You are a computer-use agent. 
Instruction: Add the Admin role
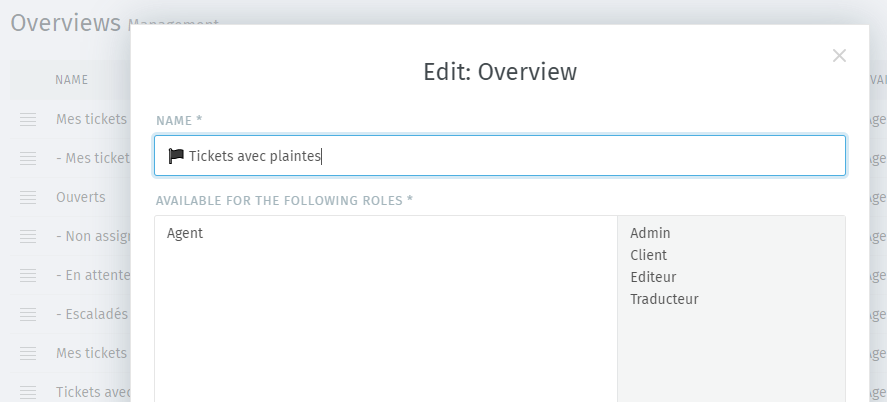coord(650,233)
